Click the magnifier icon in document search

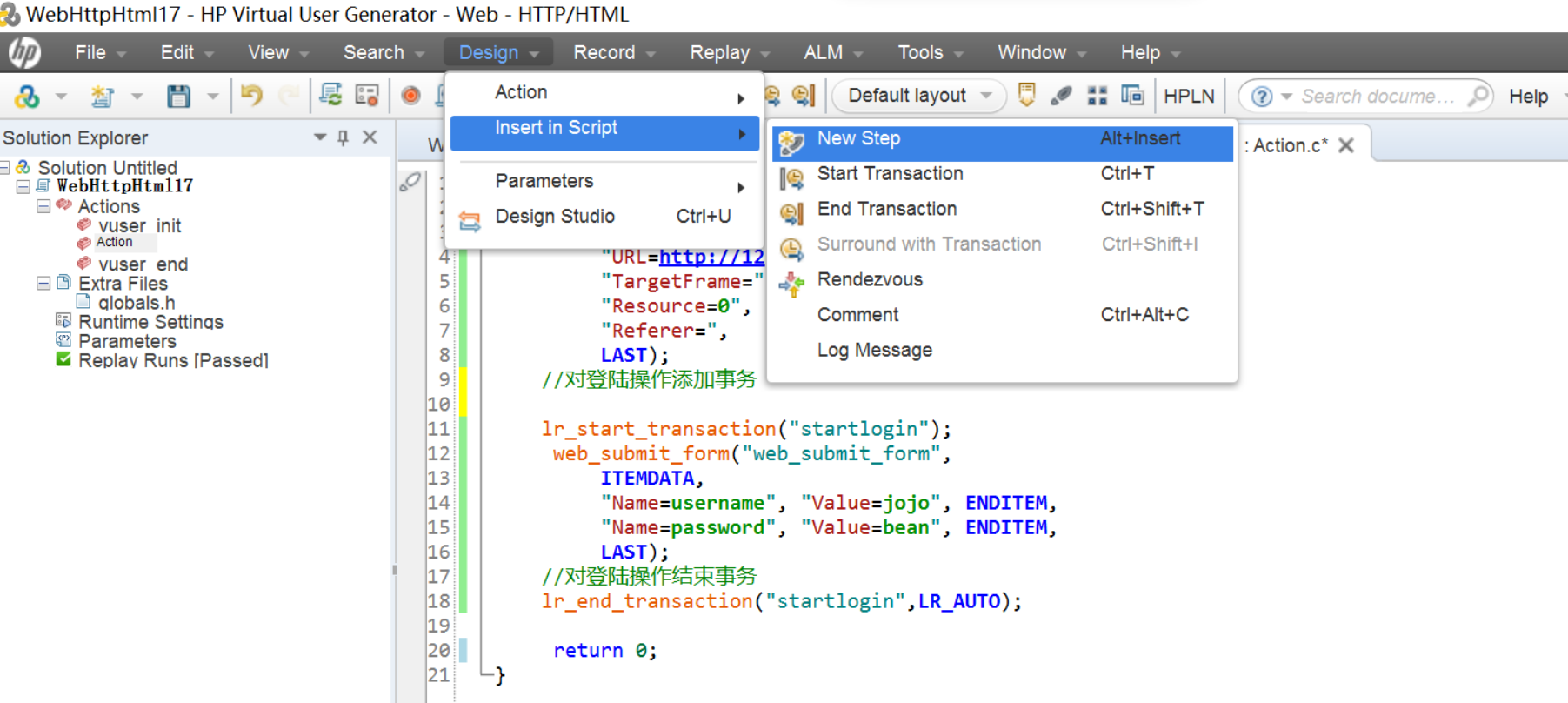(x=1478, y=96)
